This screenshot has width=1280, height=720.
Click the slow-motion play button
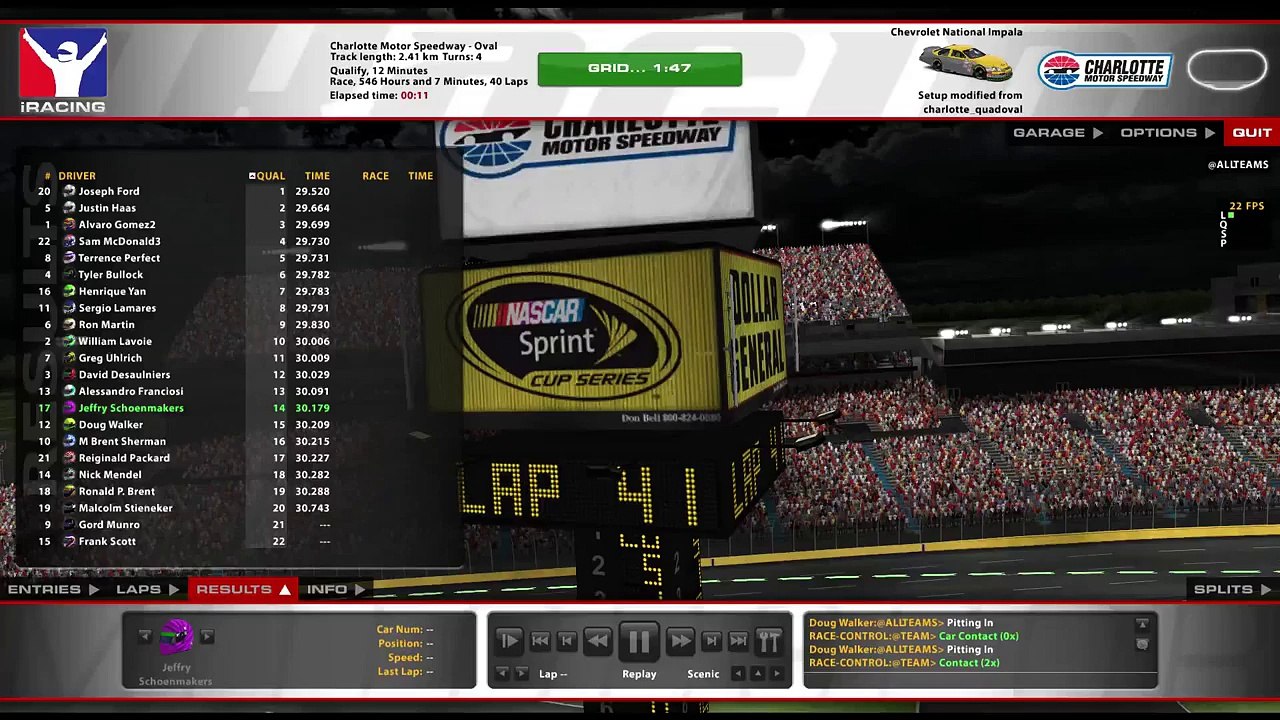coord(508,641)
